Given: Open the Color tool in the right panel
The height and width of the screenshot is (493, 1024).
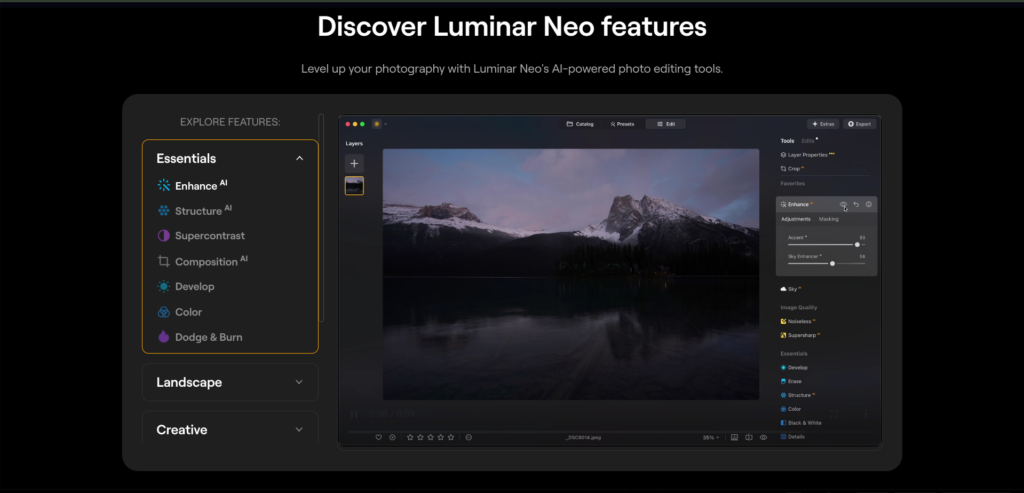Looking at the screenshot, I should coord(791,409).
